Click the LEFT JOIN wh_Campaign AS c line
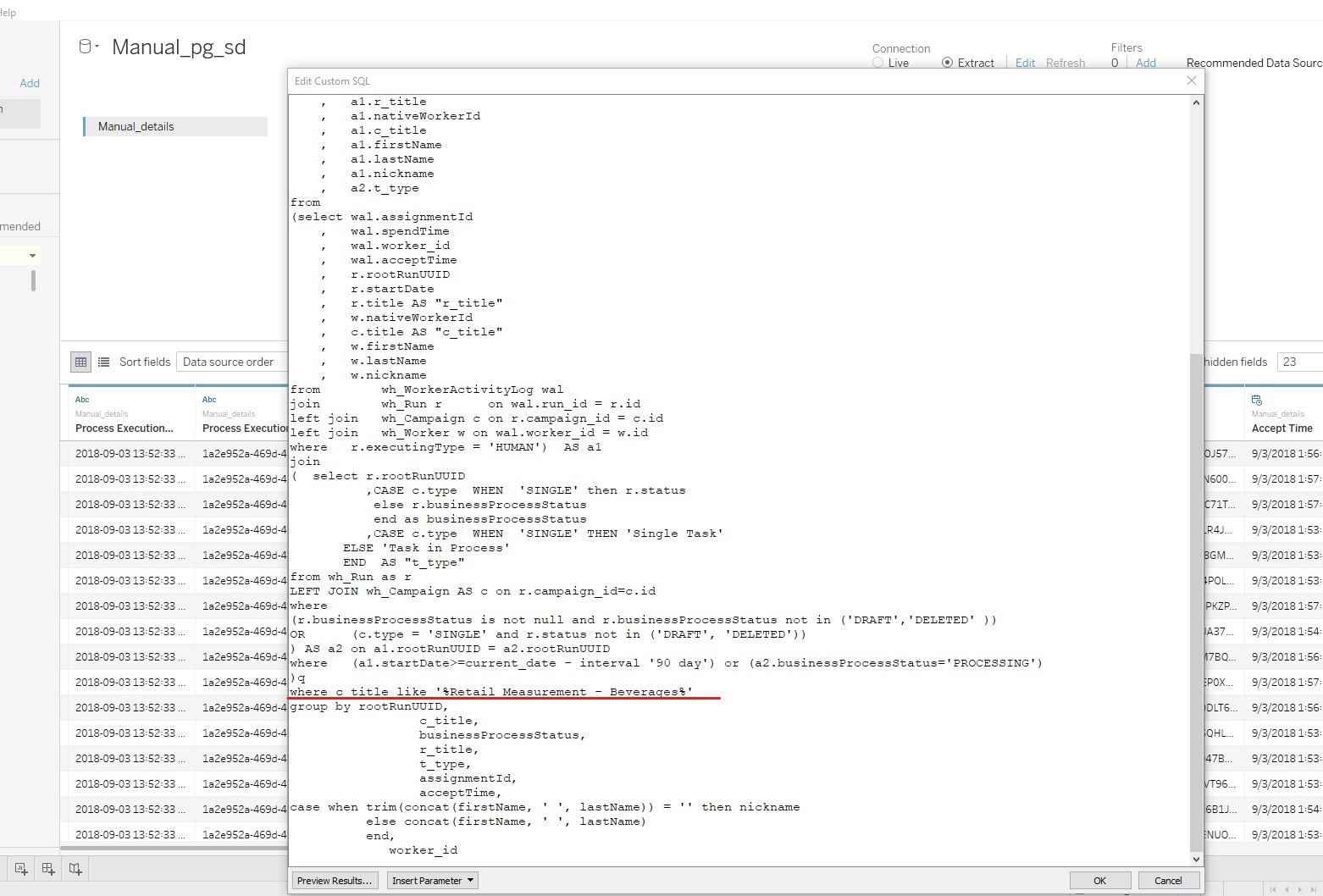 tap(473, 591)
